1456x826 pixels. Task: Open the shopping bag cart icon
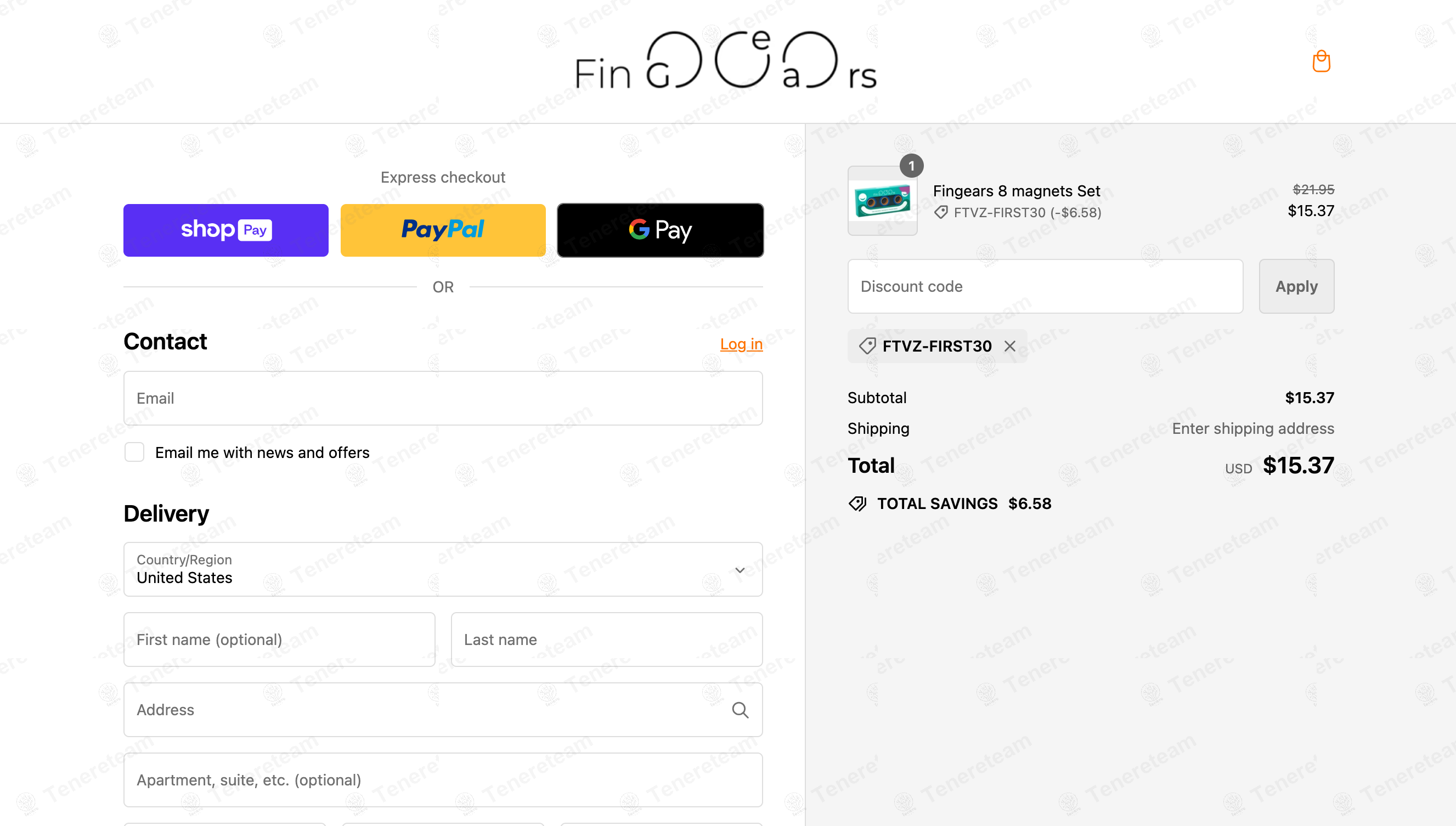click(x=1321, y=61)
